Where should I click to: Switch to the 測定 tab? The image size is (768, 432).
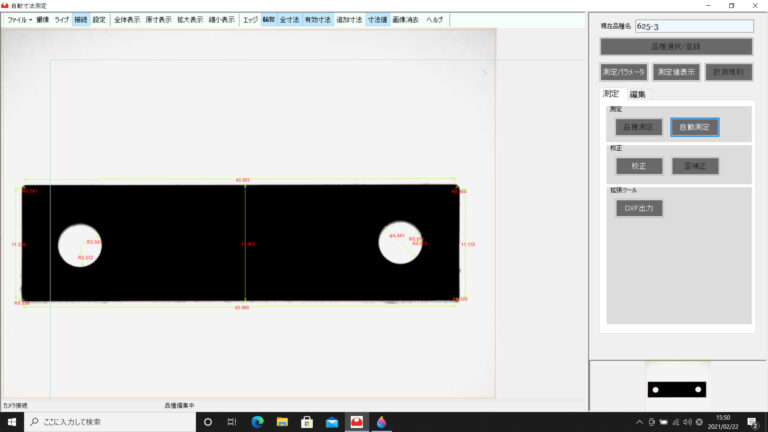click(610, 94)
